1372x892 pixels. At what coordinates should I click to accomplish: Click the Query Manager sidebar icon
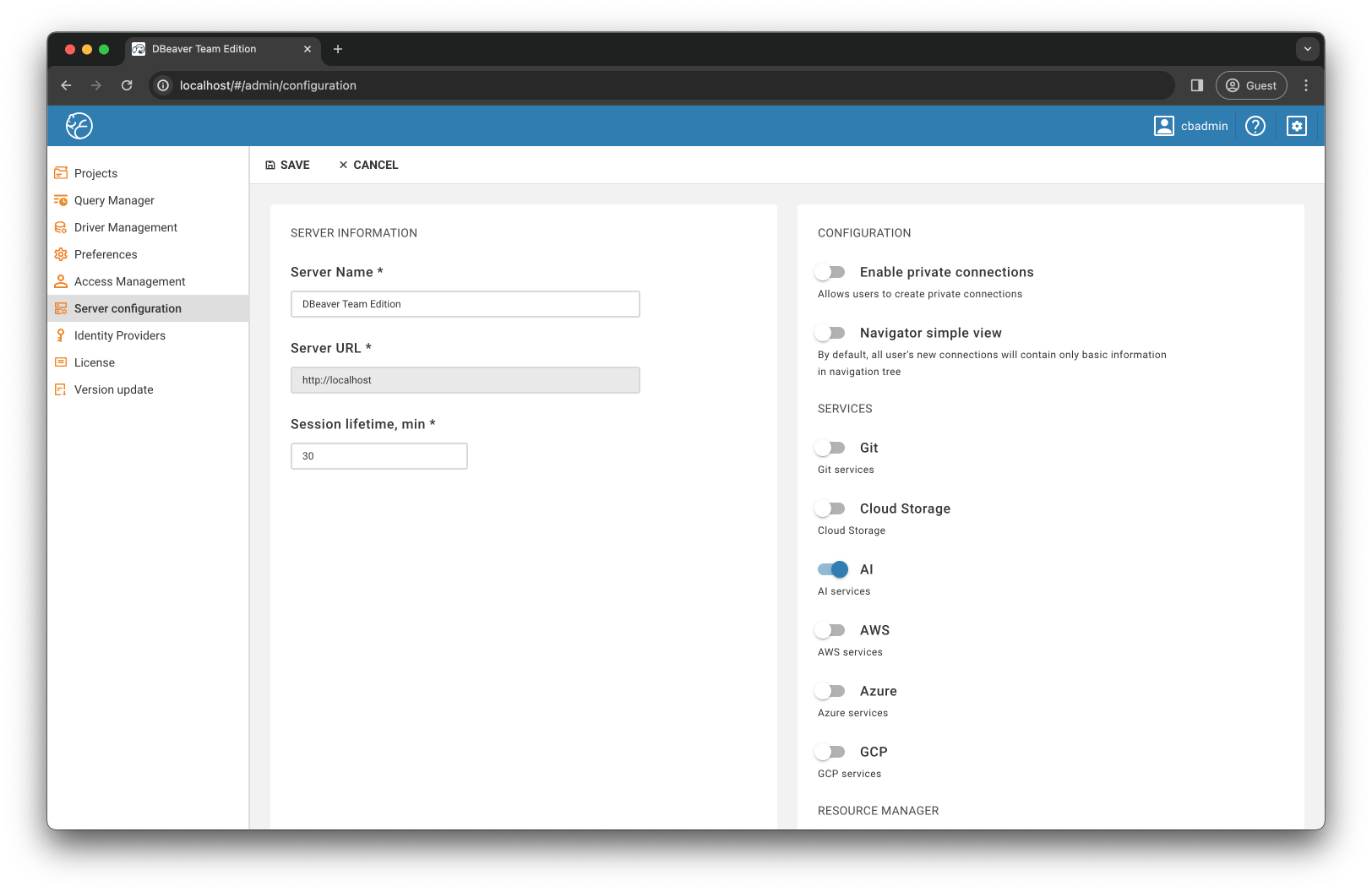tap(61, 200)
